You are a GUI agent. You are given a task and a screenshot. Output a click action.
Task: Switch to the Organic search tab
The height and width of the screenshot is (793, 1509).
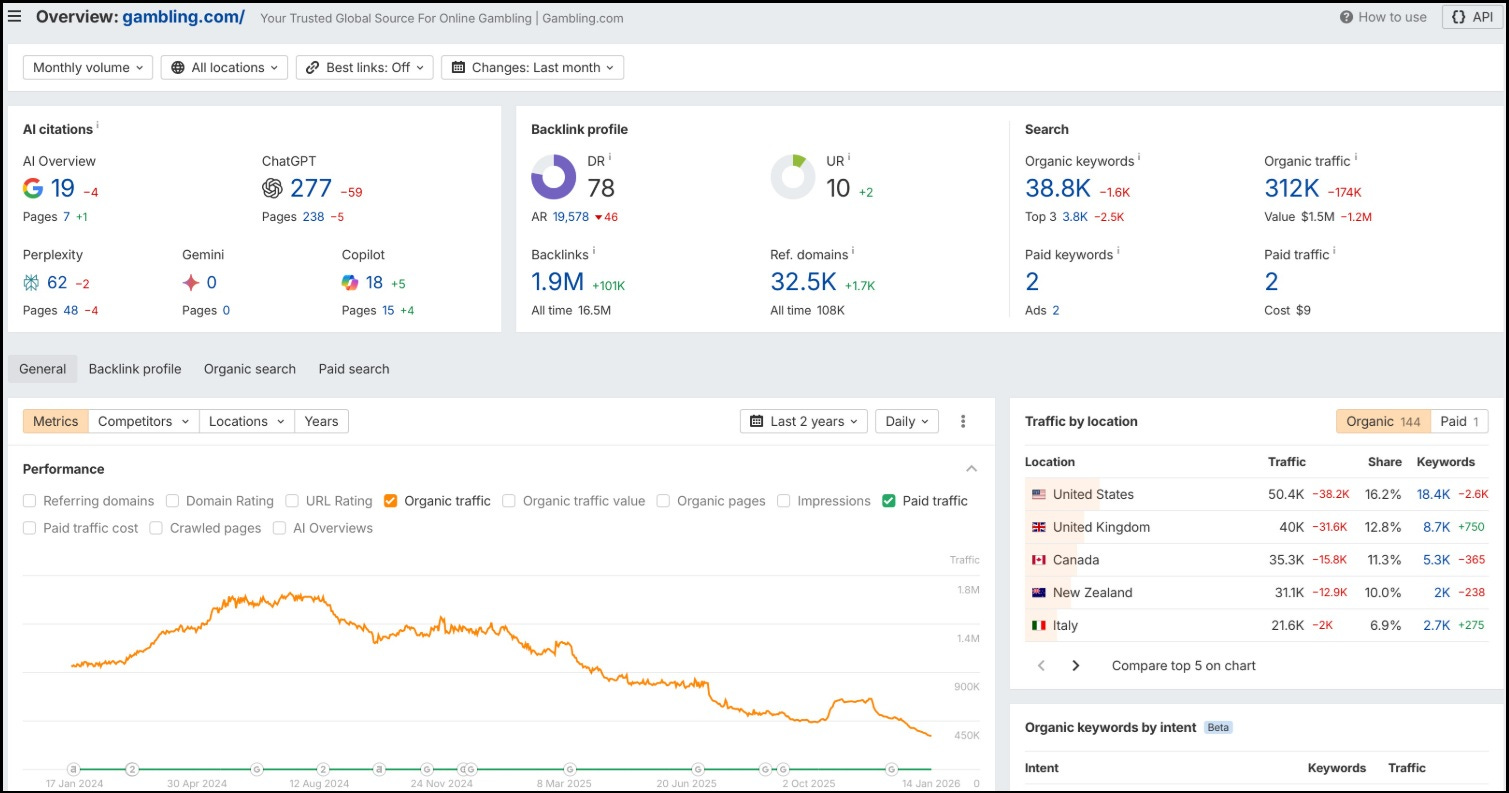tap(250, 369)
